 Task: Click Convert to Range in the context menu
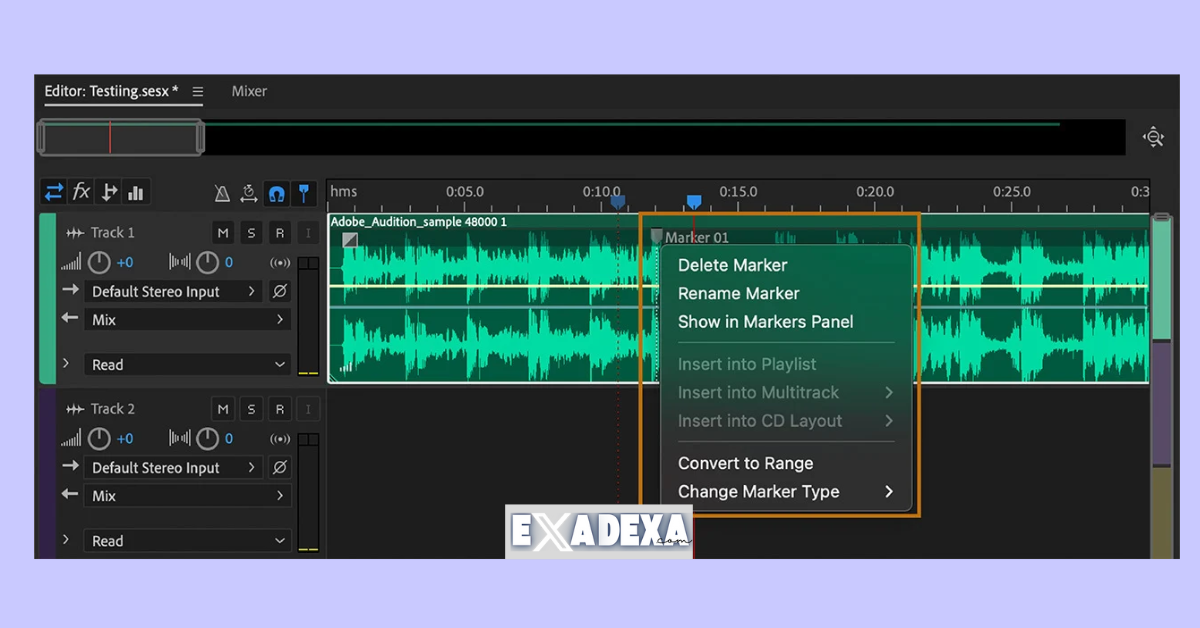744,463
